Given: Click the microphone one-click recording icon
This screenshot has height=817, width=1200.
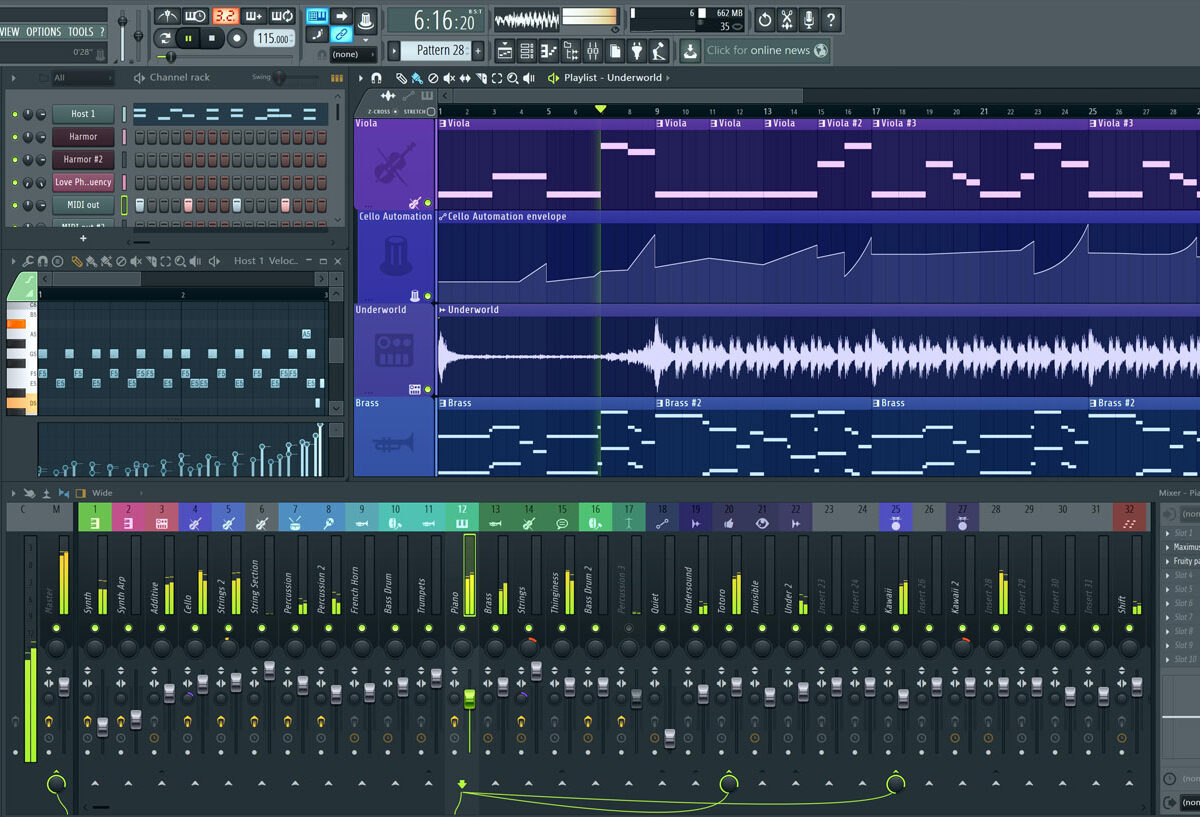Looking at the screenshot, I should click(x=809, y=19).
